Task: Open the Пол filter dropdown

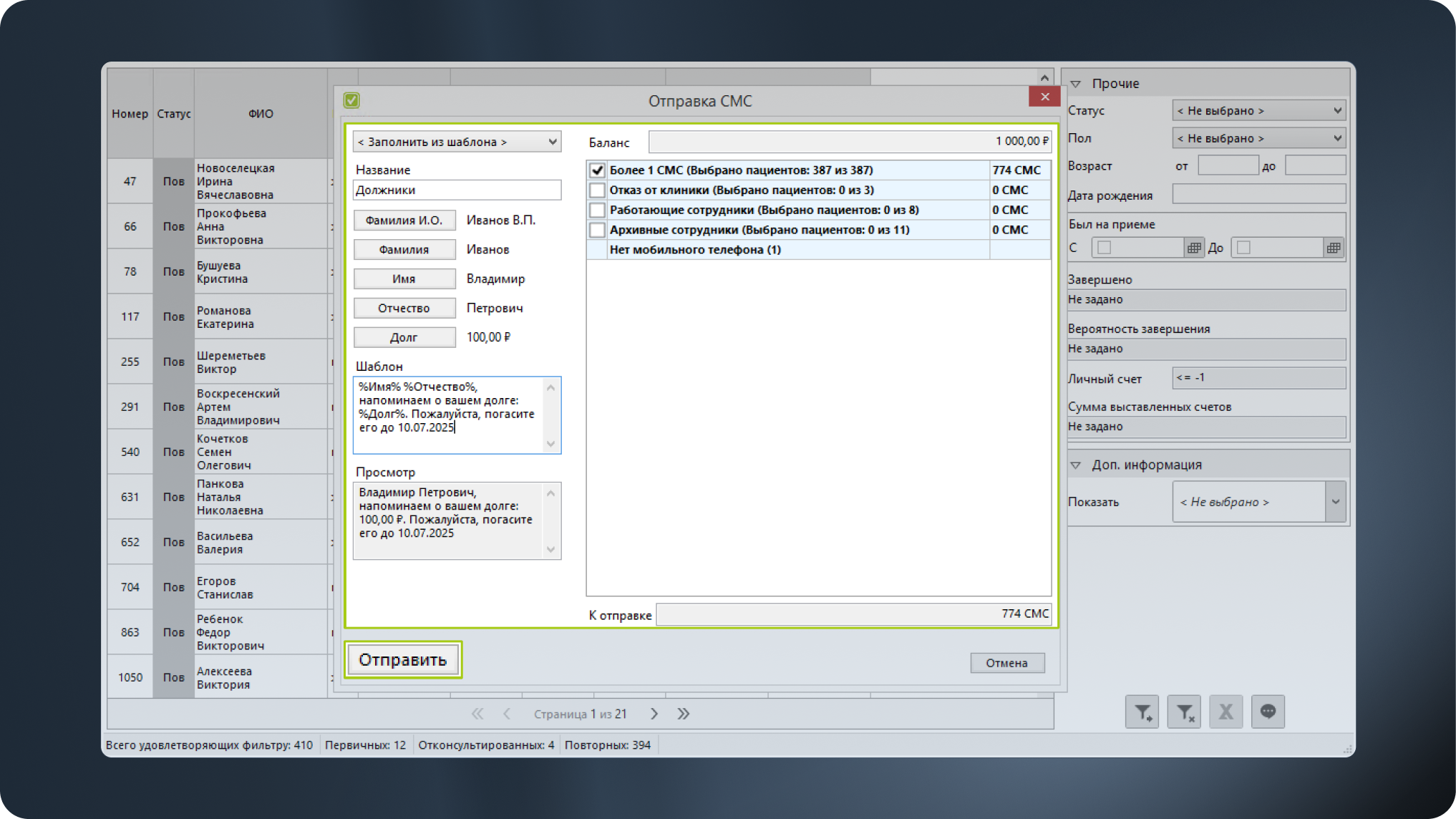Action: (1259, 138)
